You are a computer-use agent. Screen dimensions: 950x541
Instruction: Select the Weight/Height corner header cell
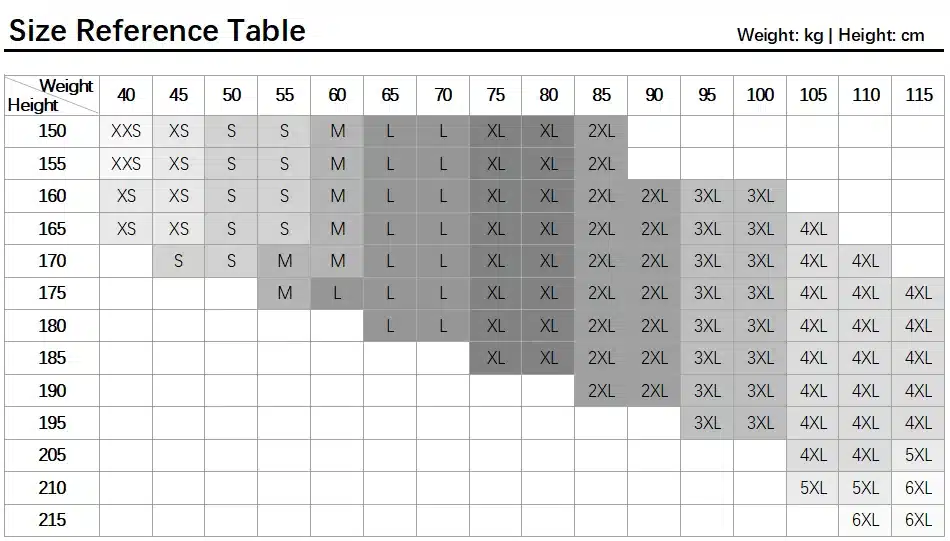[x=51, y=95]
